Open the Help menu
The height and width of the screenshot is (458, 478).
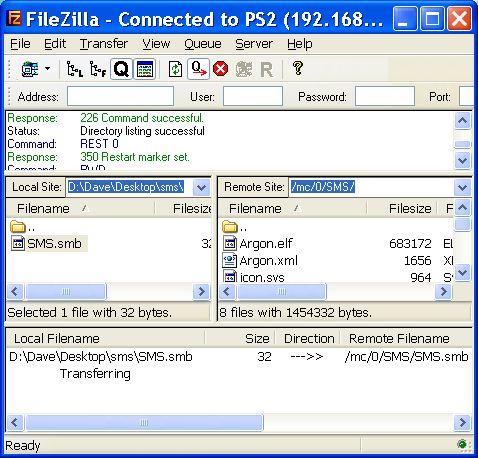(300, 44)
